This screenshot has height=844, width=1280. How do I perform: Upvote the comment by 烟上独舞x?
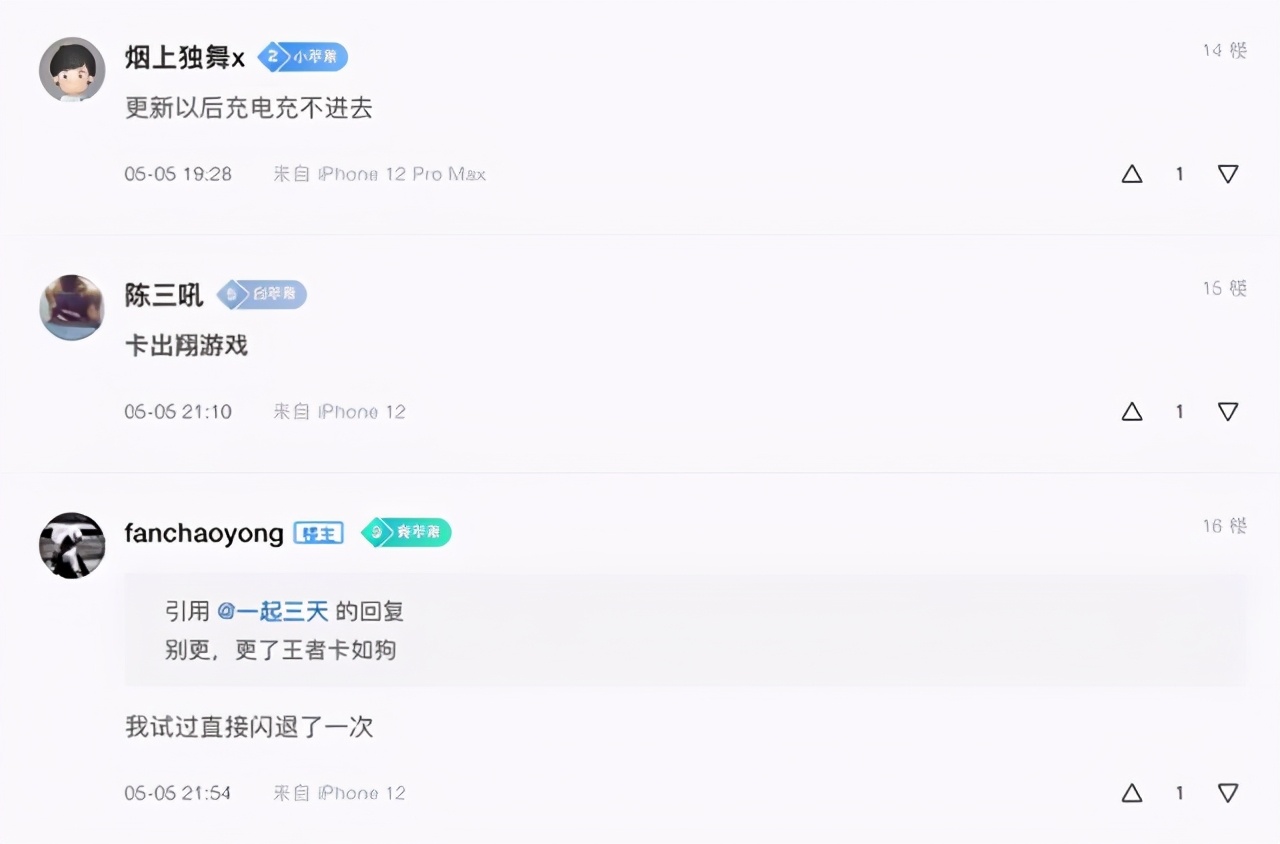pos(1131,174)
